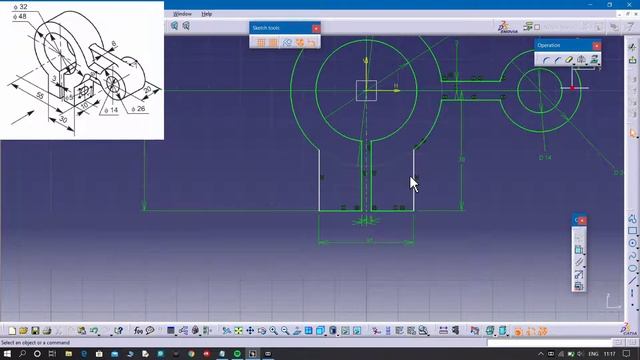Open Task View on the taskbar
Viewport: 640px width, 360px height.
click(x=52, y=353)
